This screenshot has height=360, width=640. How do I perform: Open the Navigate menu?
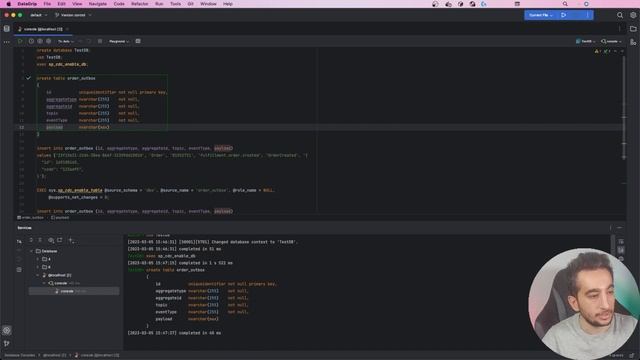point(98,4)
